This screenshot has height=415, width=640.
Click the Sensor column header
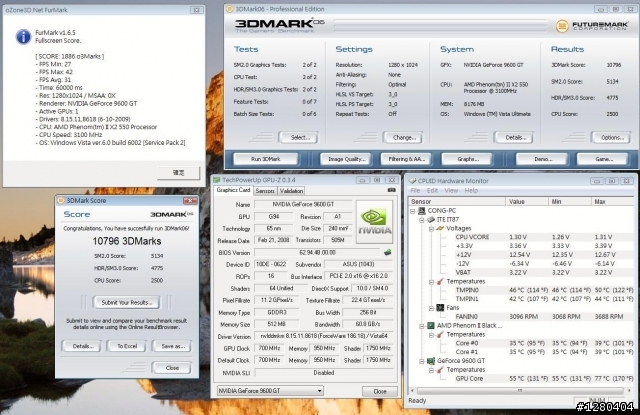click(x=456, y=202)
